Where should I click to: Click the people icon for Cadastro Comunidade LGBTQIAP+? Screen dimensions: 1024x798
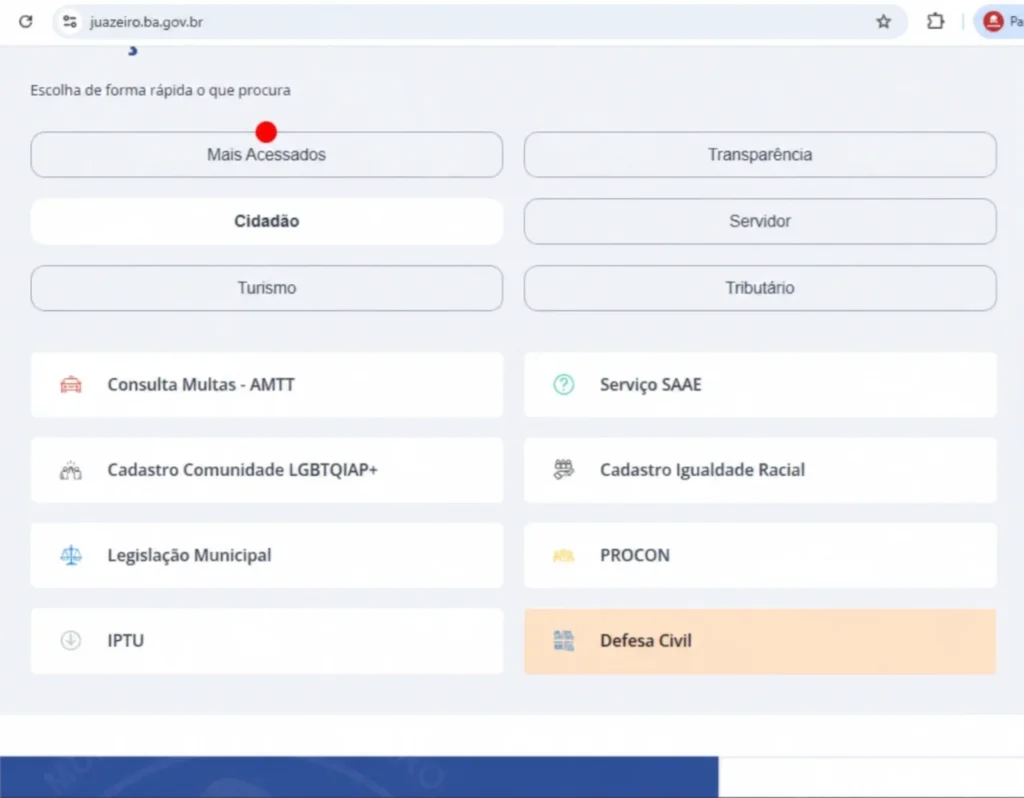point(71,470)
